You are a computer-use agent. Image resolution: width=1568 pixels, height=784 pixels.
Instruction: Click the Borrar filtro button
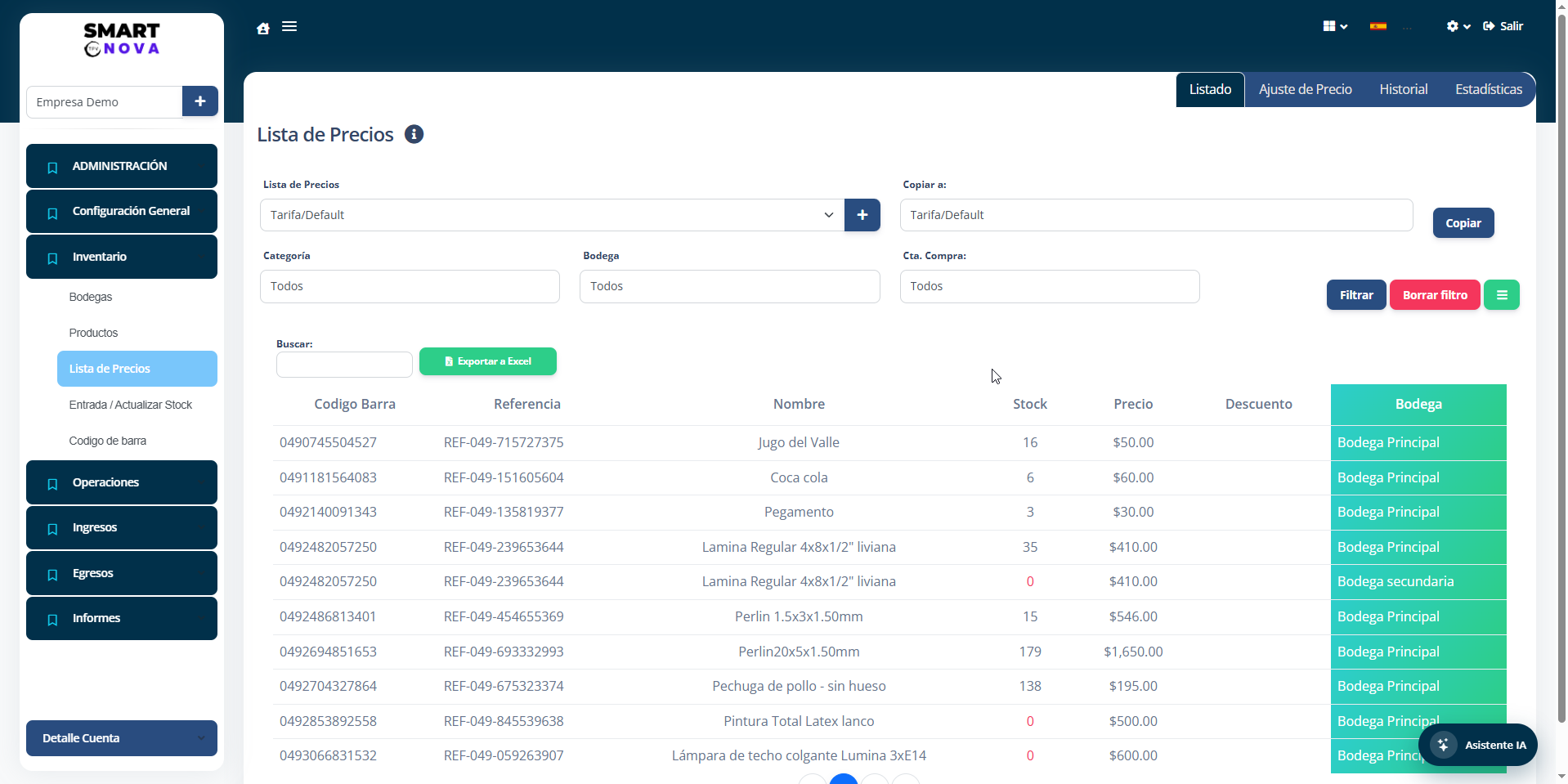1434,295
